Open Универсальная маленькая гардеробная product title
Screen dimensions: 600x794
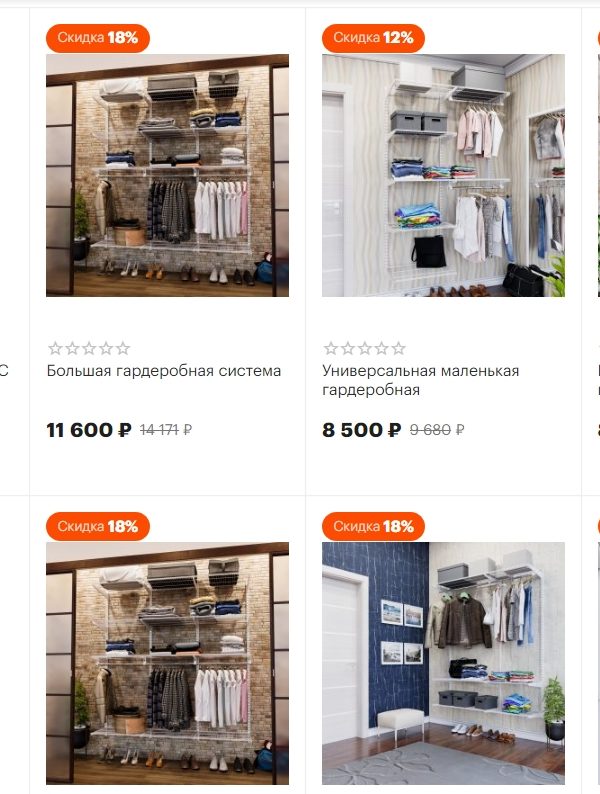tap(420, 380)
